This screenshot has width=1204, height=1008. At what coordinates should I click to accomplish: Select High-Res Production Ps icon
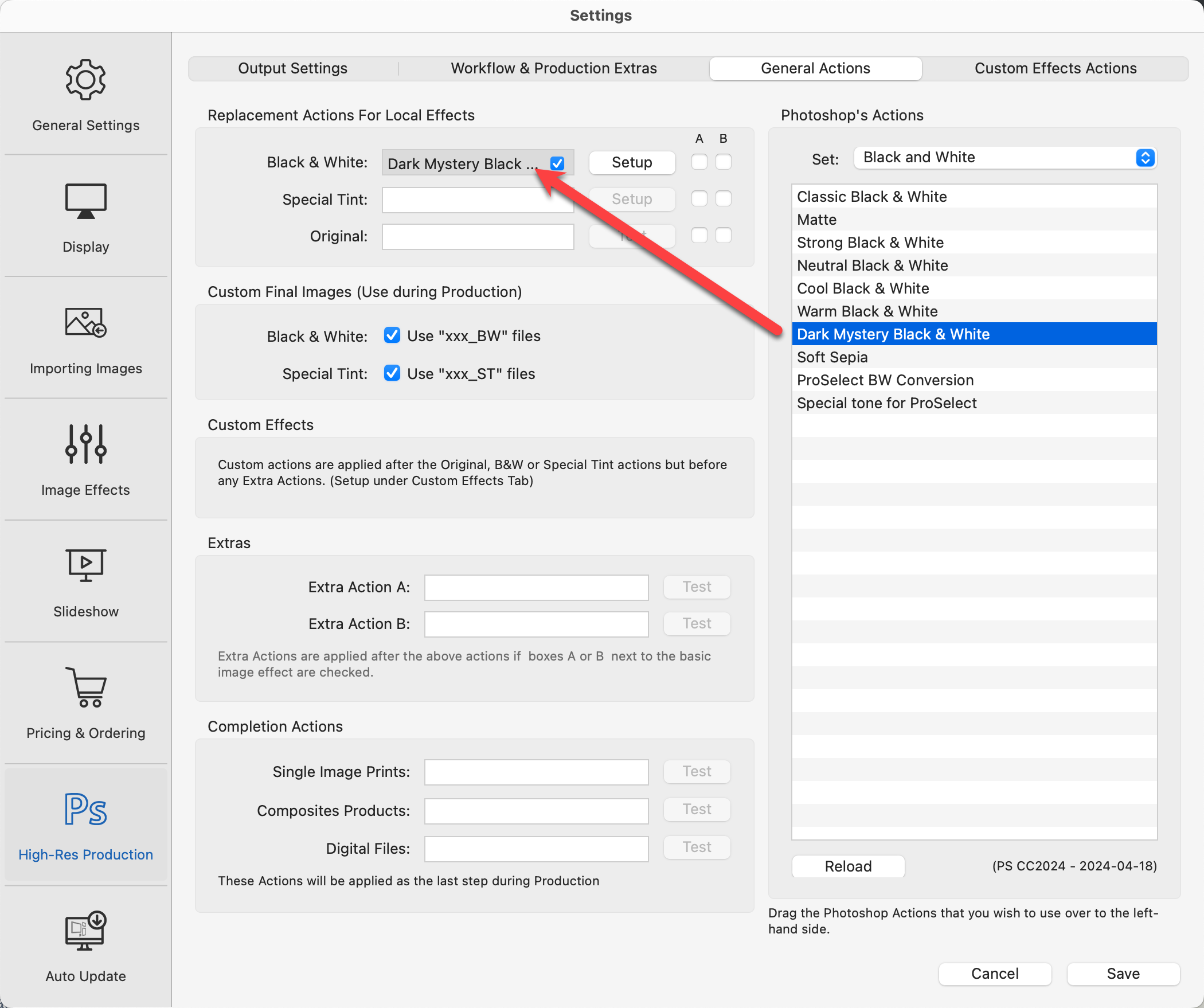[x=85, y=808]
